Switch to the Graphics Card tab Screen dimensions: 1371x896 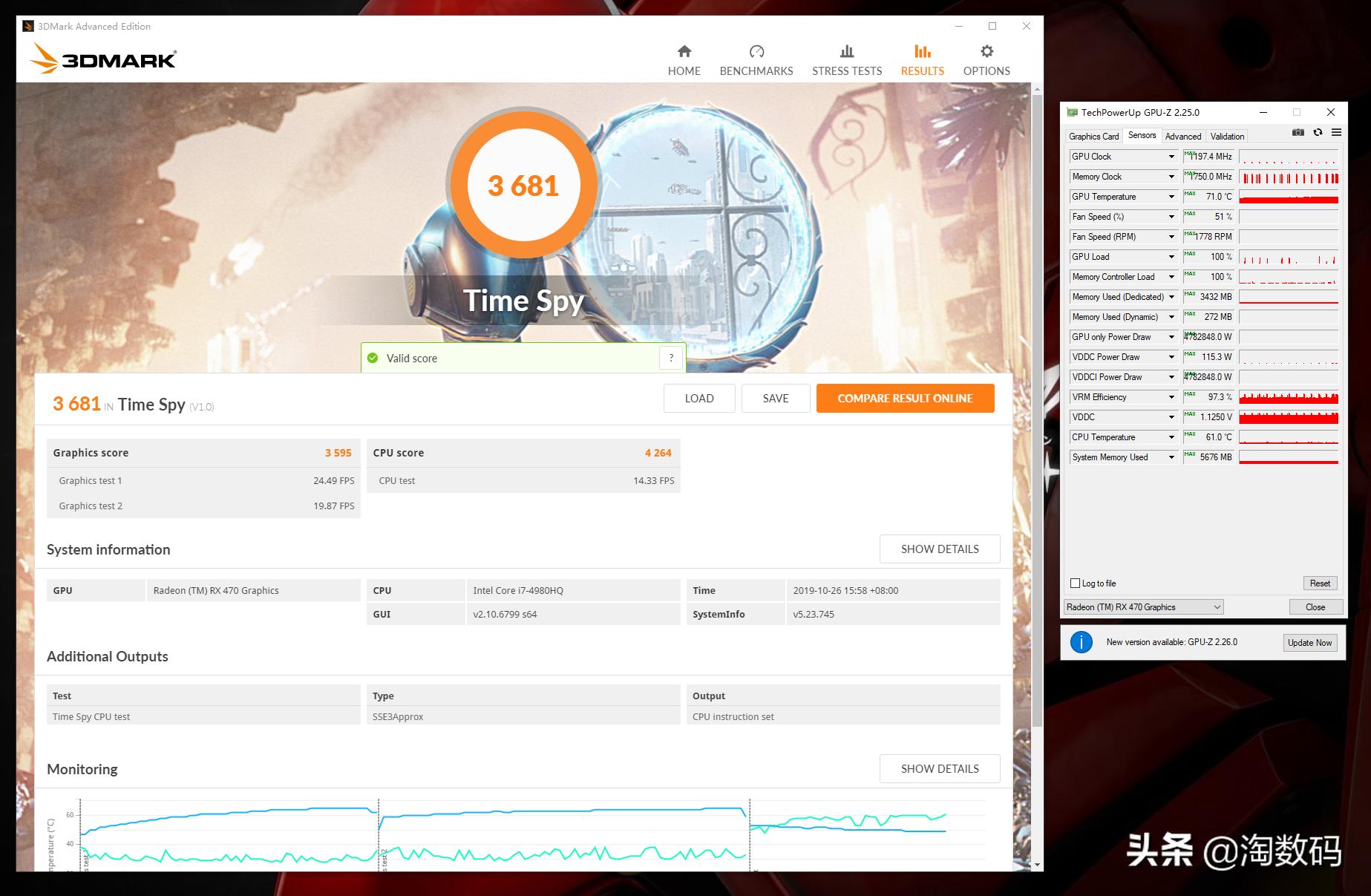(x=1093, y=136)
